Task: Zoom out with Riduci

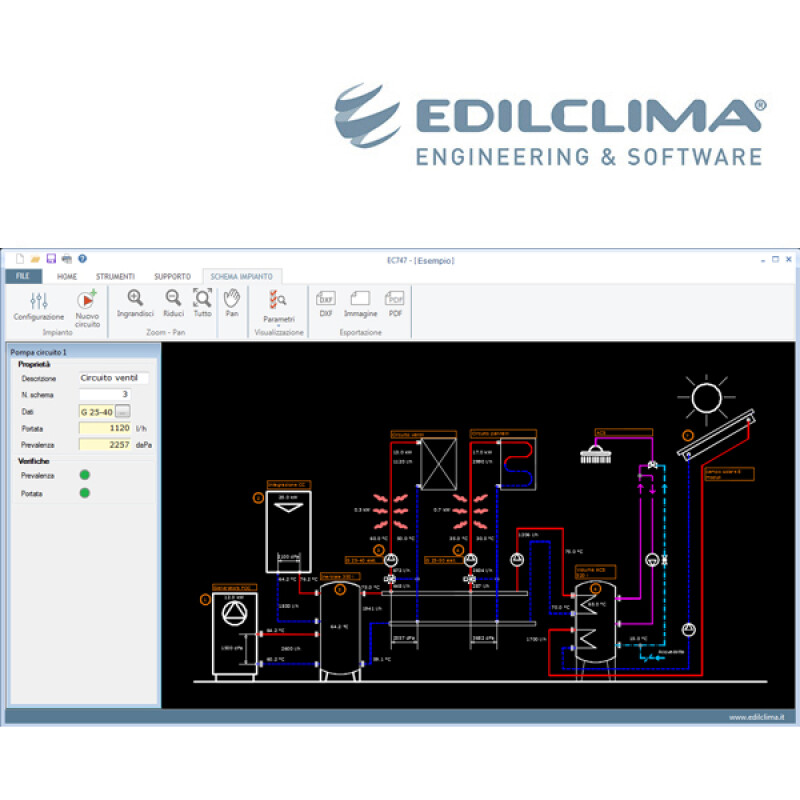Action: (173, 304)
